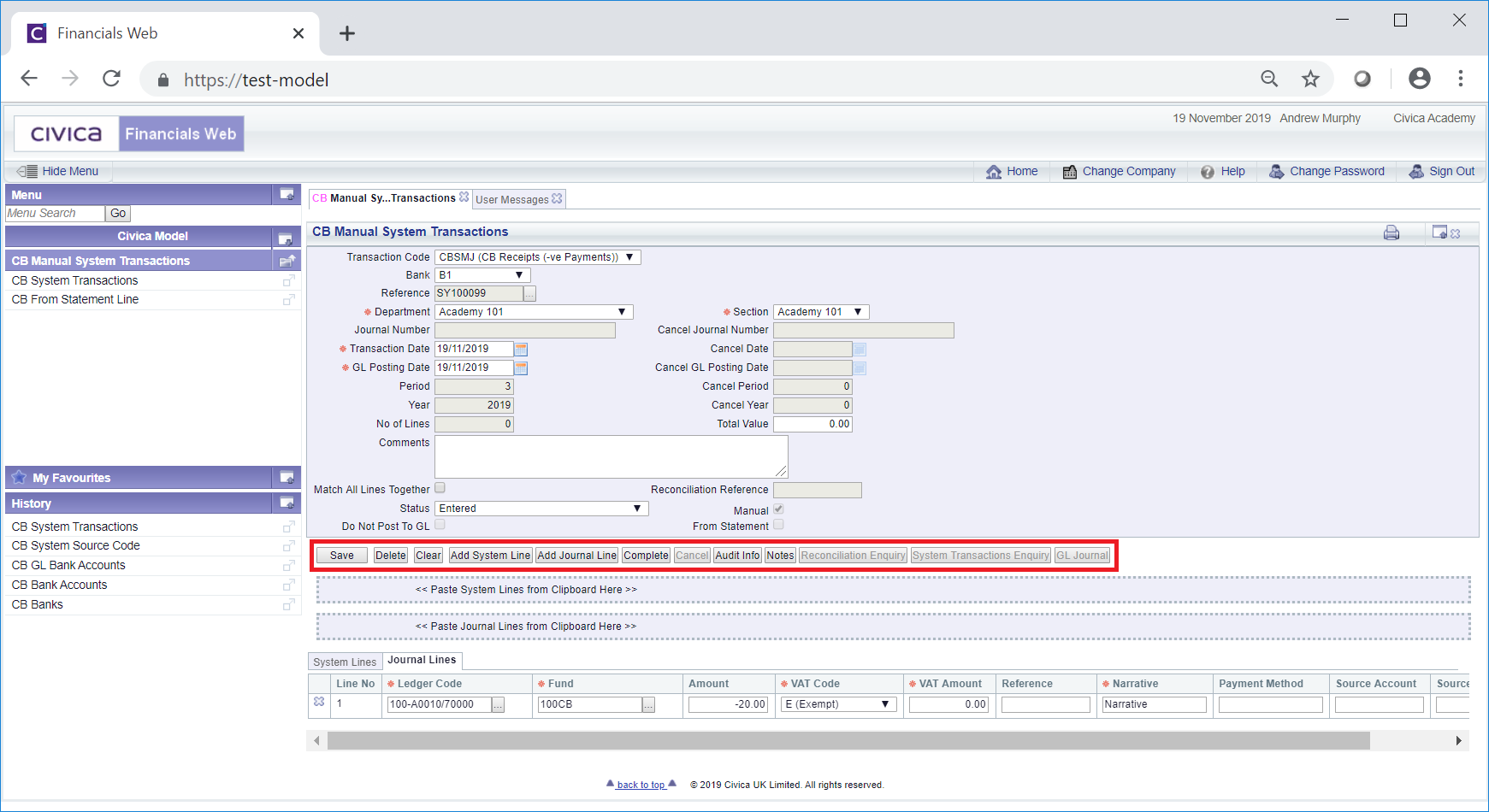The image size is (1489, 812).
Task: Click the Civica logo
Action: pyautogui.click(x=66, y=134)
